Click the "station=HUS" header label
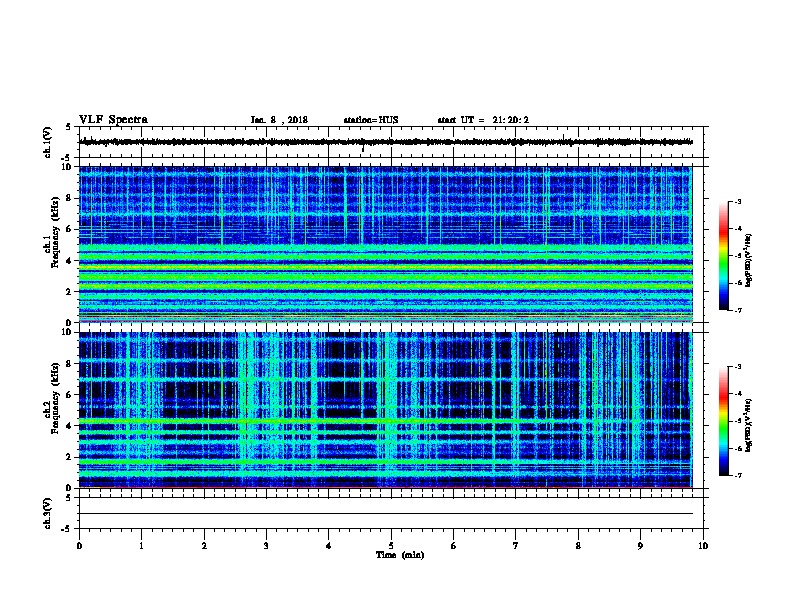Image resolution: width=792 pixels, height=612 pixels. tap(371, 120)
